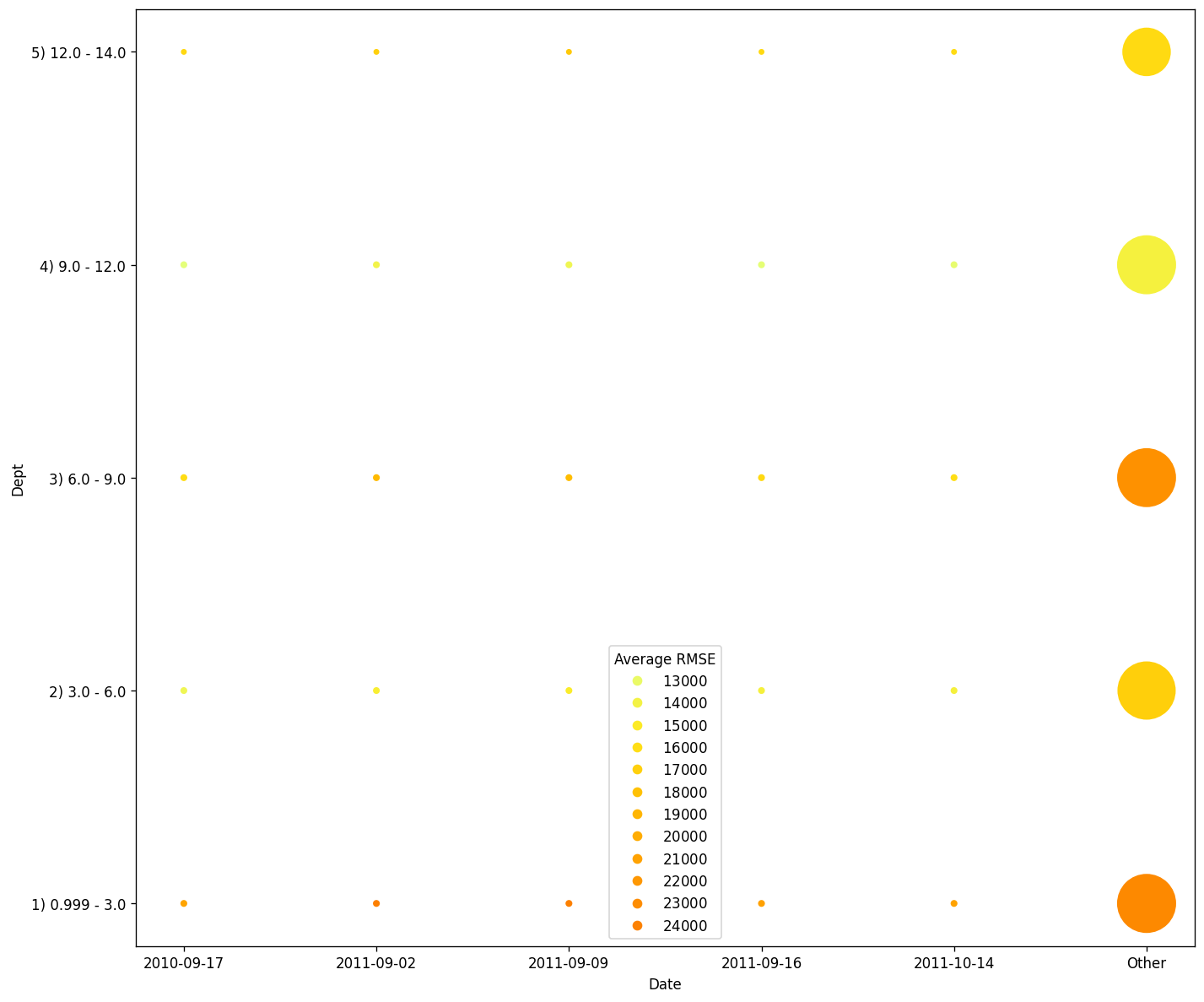
Task: Select the 2011-09-16 date label
Action: pos(761,962)
